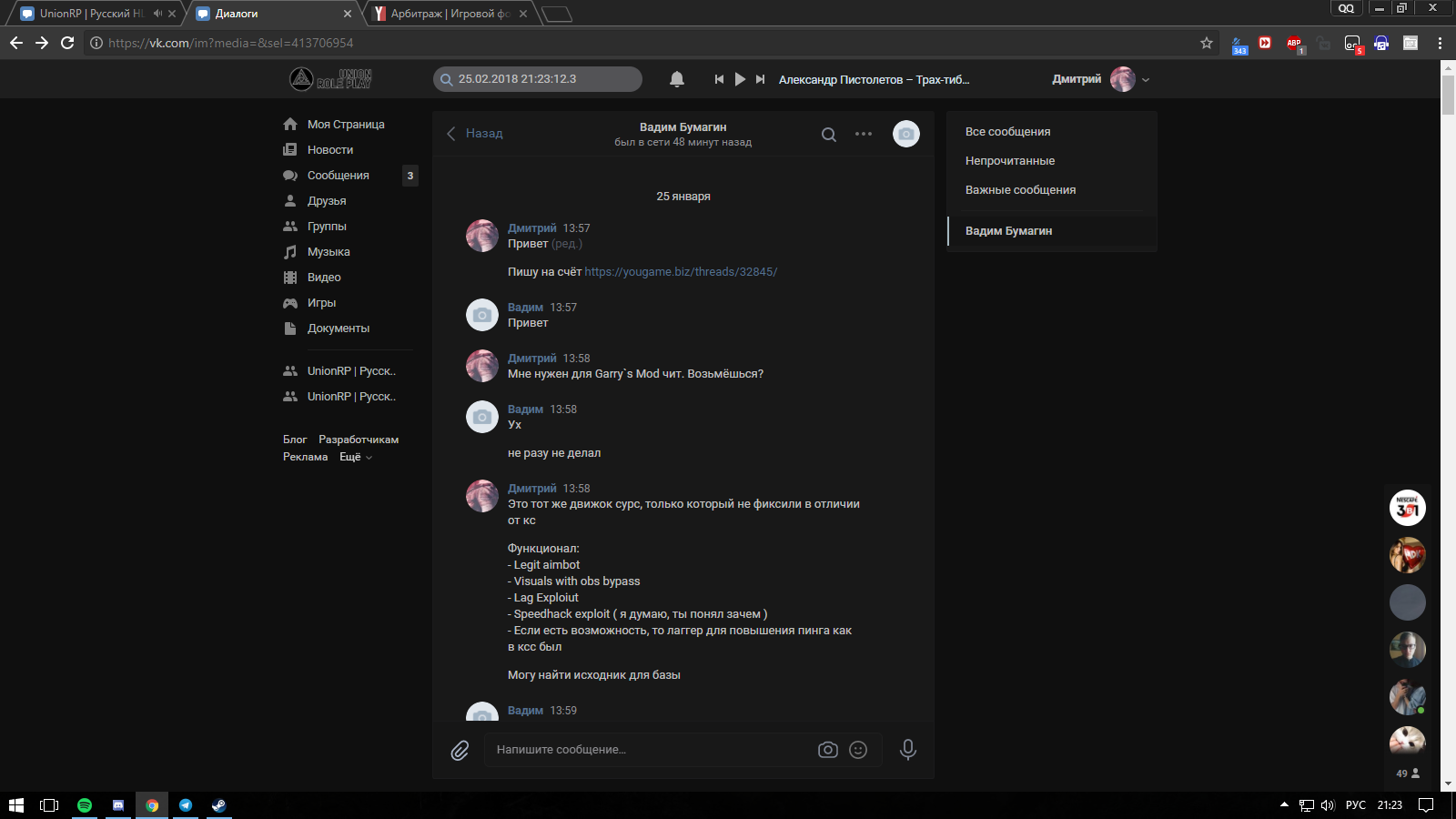Select Вадим Бумагин in right panel
1456x819 pixels.
click(1052, 231)
